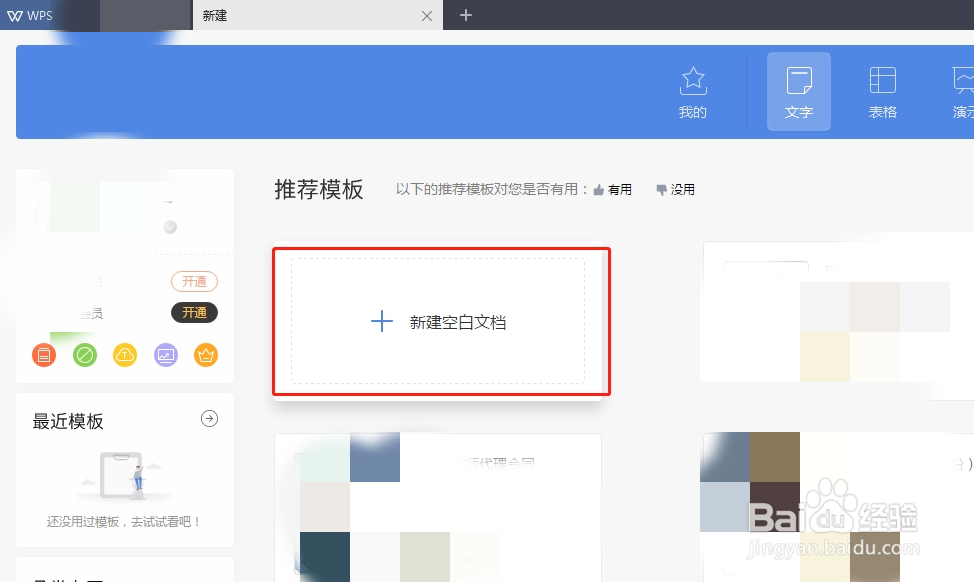Screen dimensions: 974x582
Task: Open the orange document template icon
Action: click(43, 355)
